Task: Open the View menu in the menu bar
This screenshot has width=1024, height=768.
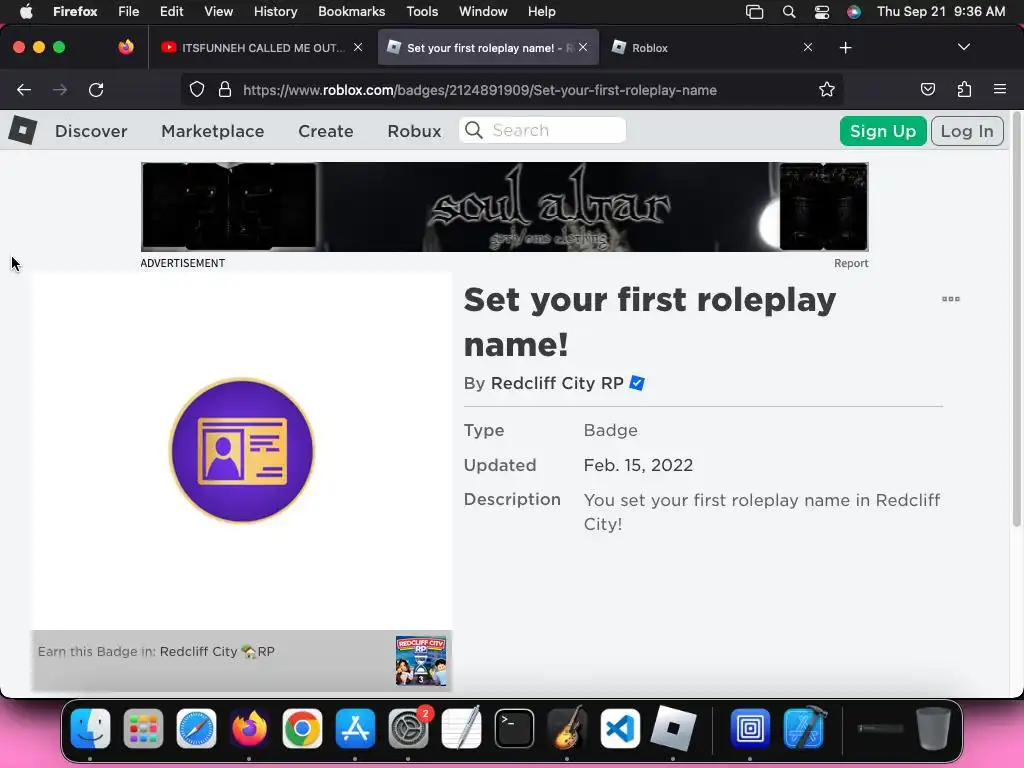Action: tap(218, 12)
